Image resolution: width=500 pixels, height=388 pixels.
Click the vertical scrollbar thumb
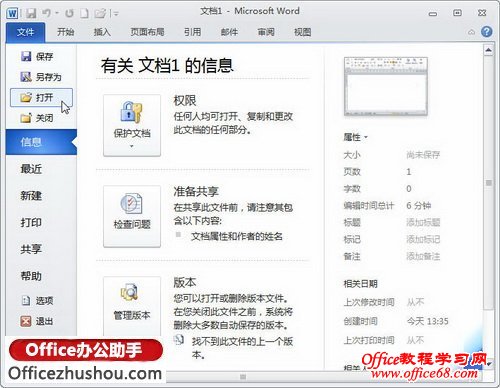pyautogui.click(x=488, y=183)
